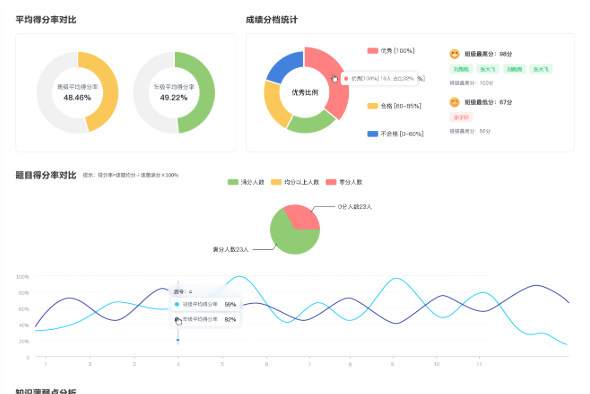Screen dimensions: 590x394
Task: Click the sad face icon beside 班级最低分
Action: [455, 102]
